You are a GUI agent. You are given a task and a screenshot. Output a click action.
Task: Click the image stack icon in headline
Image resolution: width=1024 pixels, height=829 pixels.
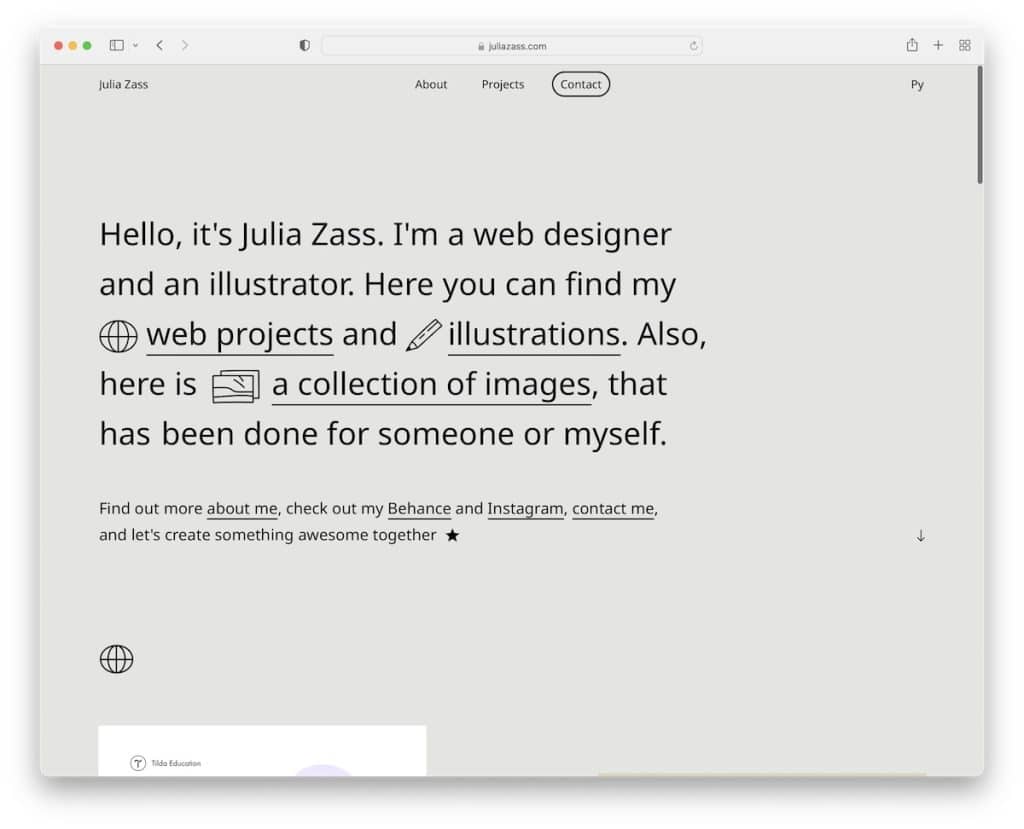[236, 386]
